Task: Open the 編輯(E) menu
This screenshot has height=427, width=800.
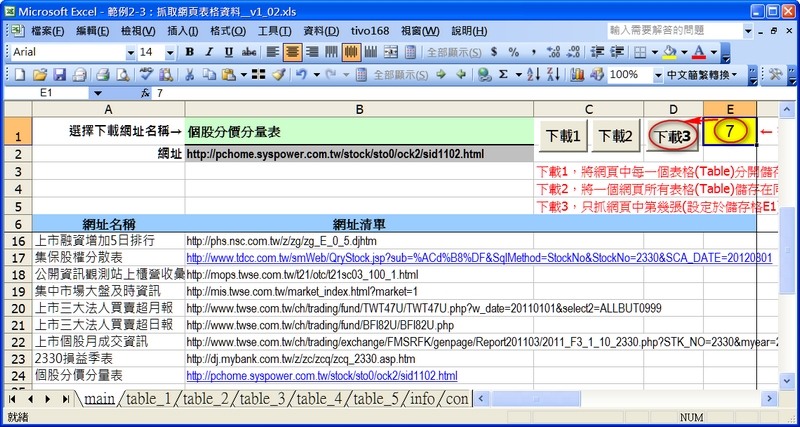Action: tap(92, 31)
